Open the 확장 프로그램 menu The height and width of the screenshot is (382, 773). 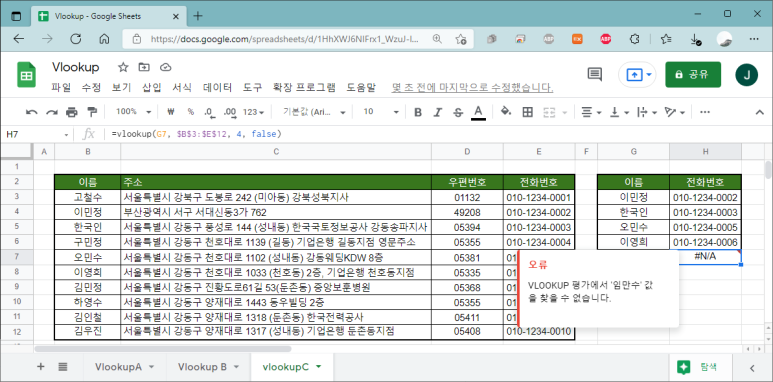click(x=304, y=88)
